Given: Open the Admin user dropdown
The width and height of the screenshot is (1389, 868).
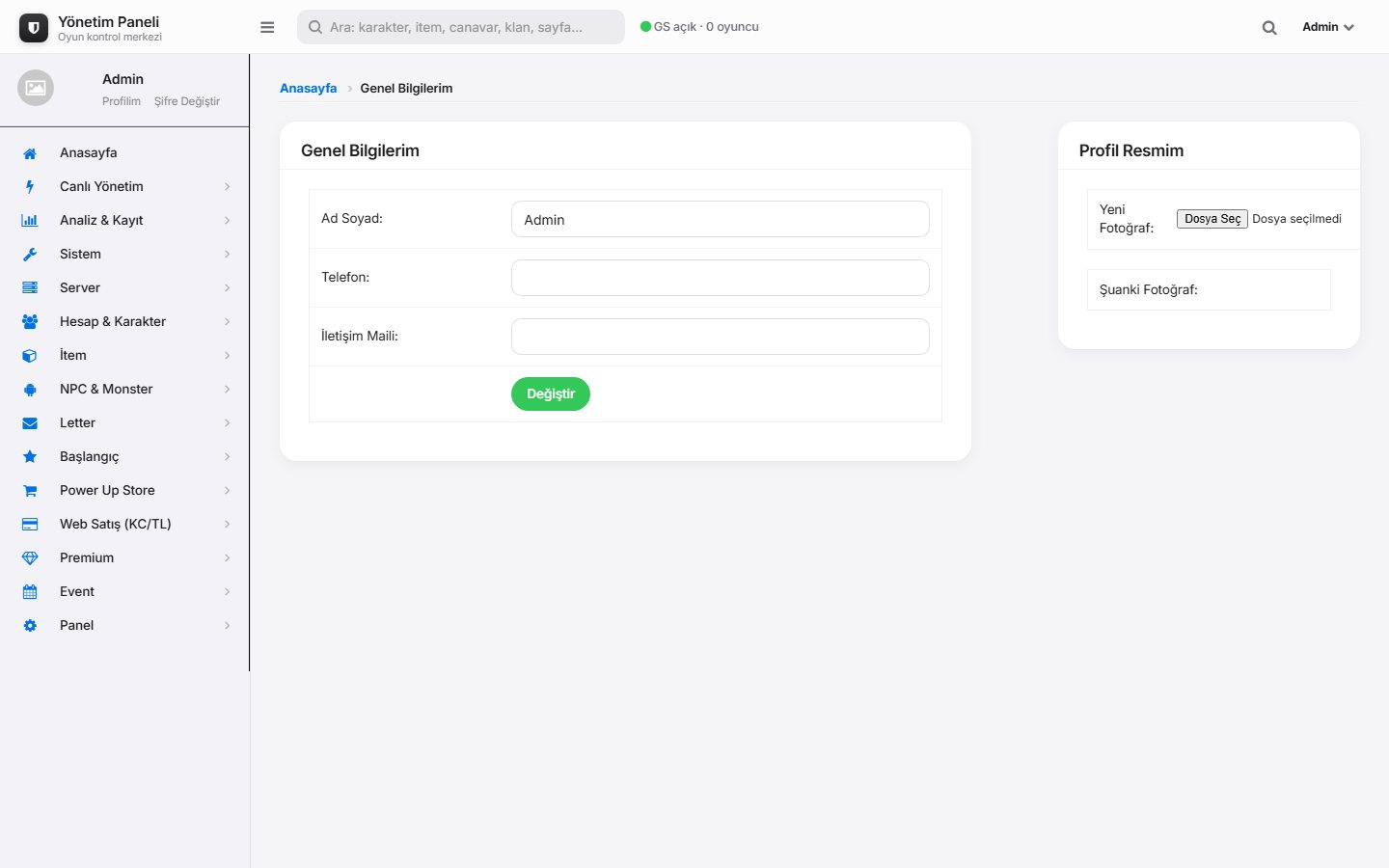Looking at the screenshot, I should pos(1328,27).
